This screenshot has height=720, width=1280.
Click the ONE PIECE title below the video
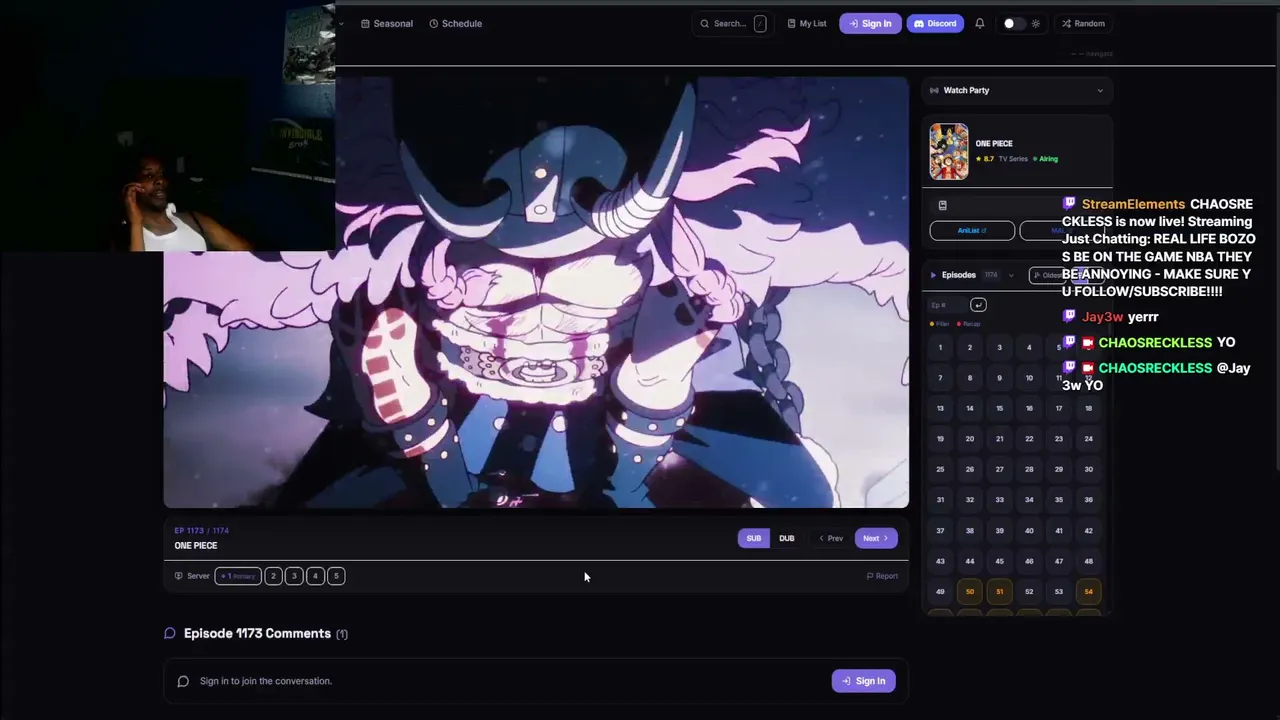click(196, 546)
